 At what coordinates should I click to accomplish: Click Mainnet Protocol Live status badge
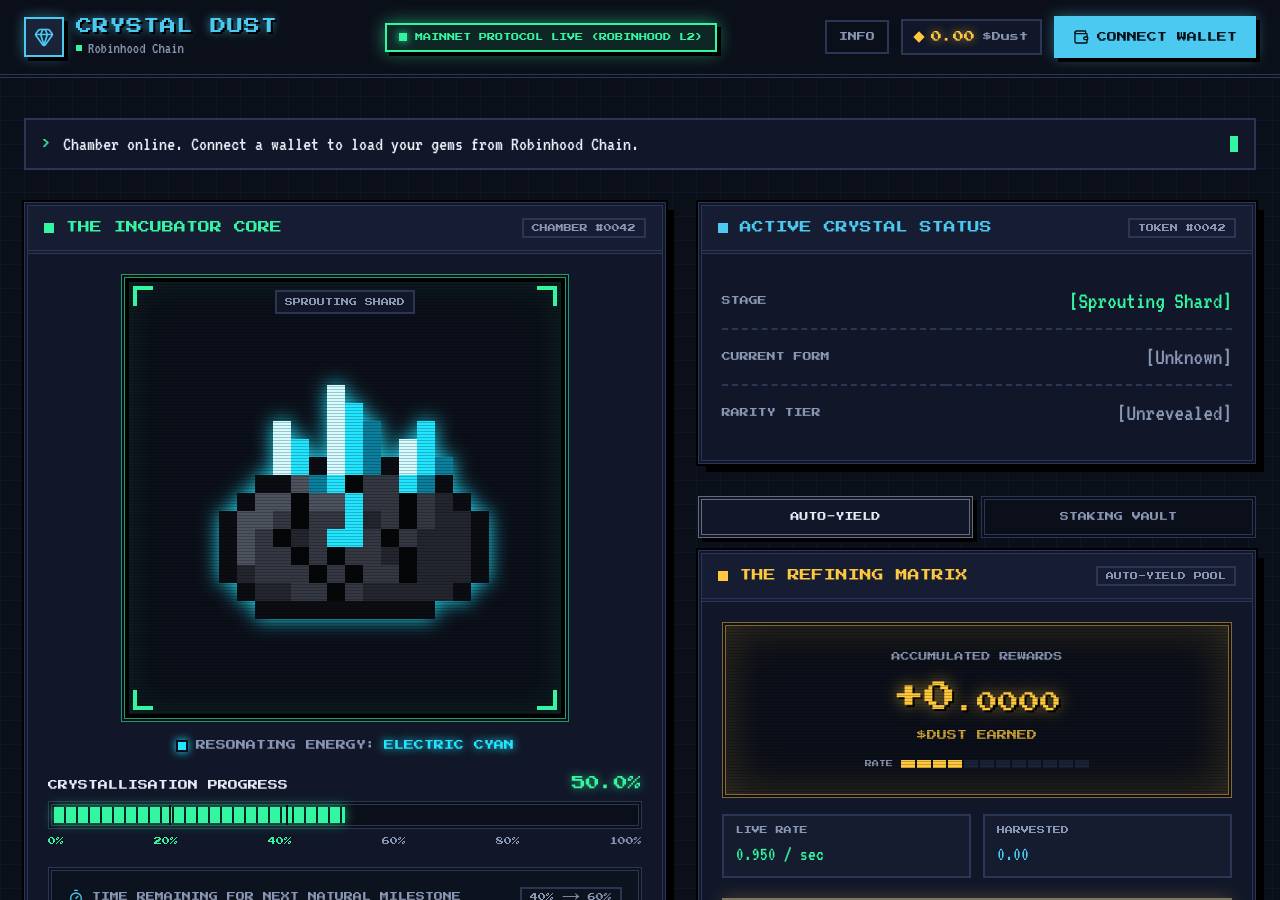(x=551, y=37)
